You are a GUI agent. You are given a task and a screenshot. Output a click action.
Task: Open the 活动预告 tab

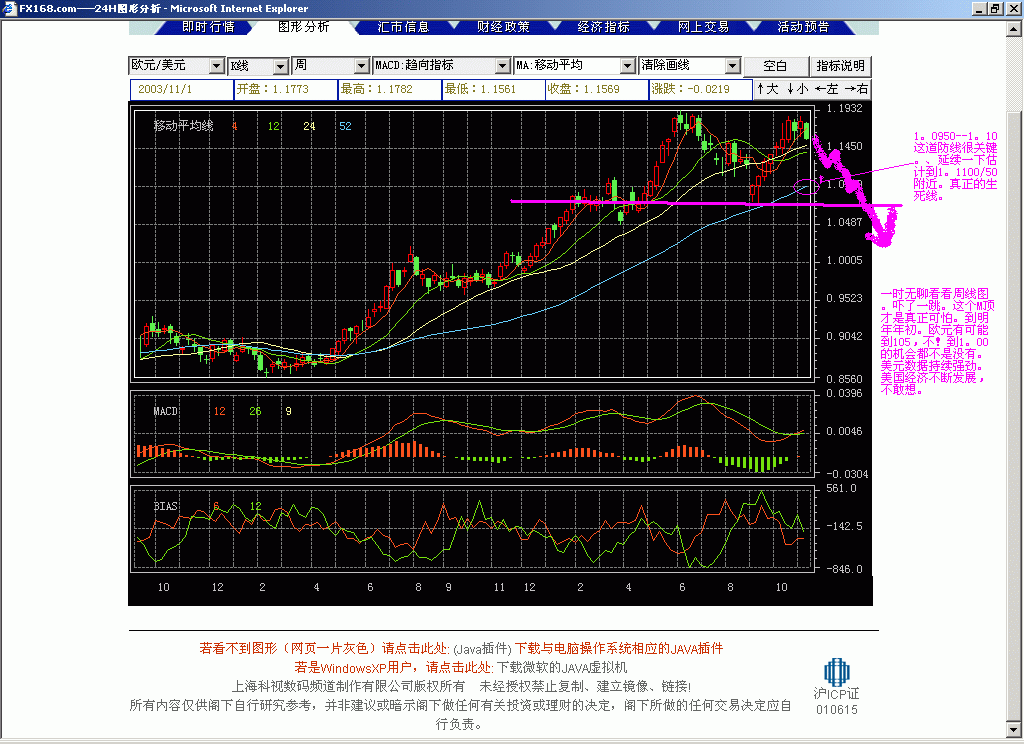[803, 27]
